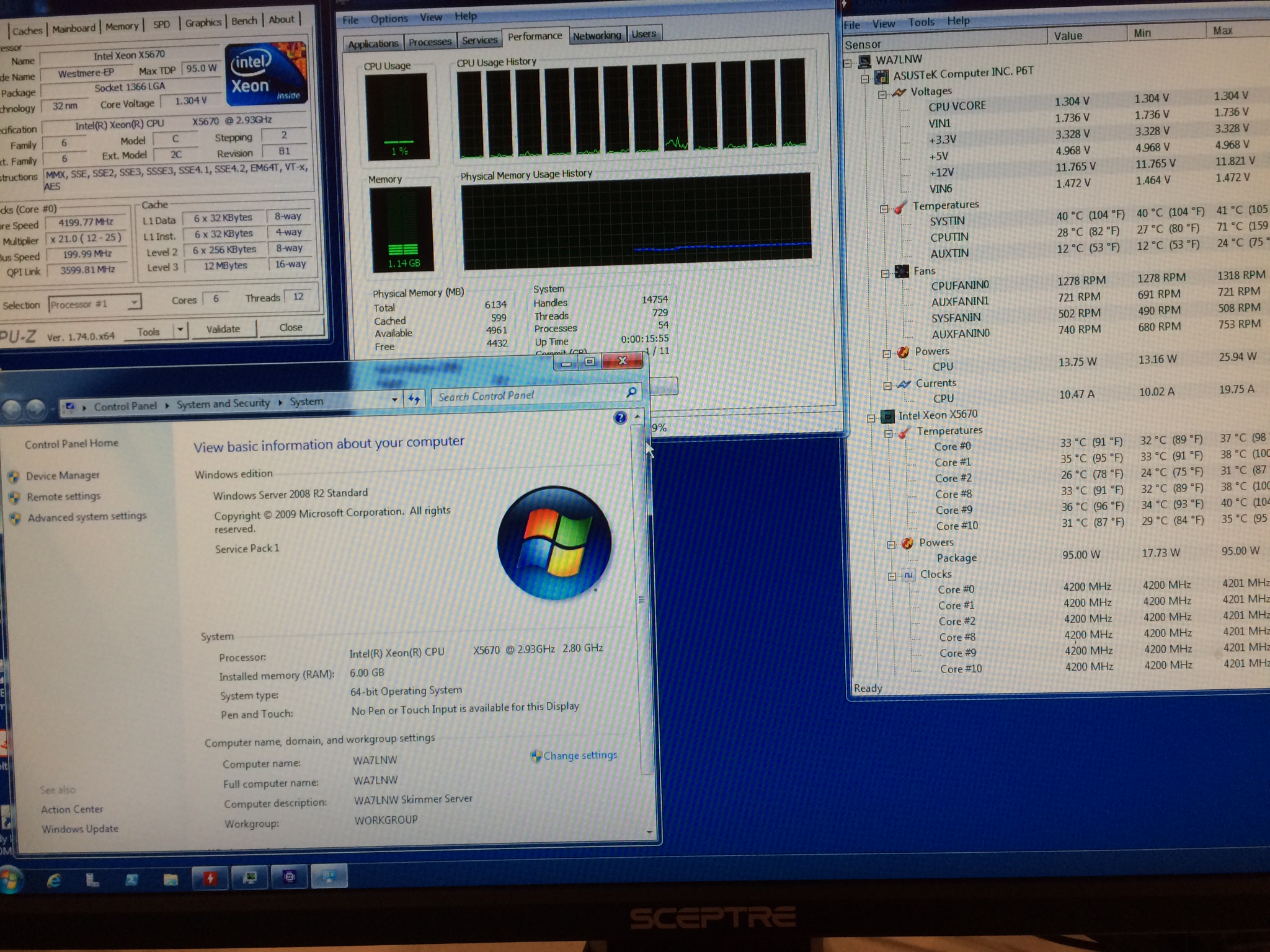
Task: Open Windows PowerShell taskbar icon
Action: (132, 879)
